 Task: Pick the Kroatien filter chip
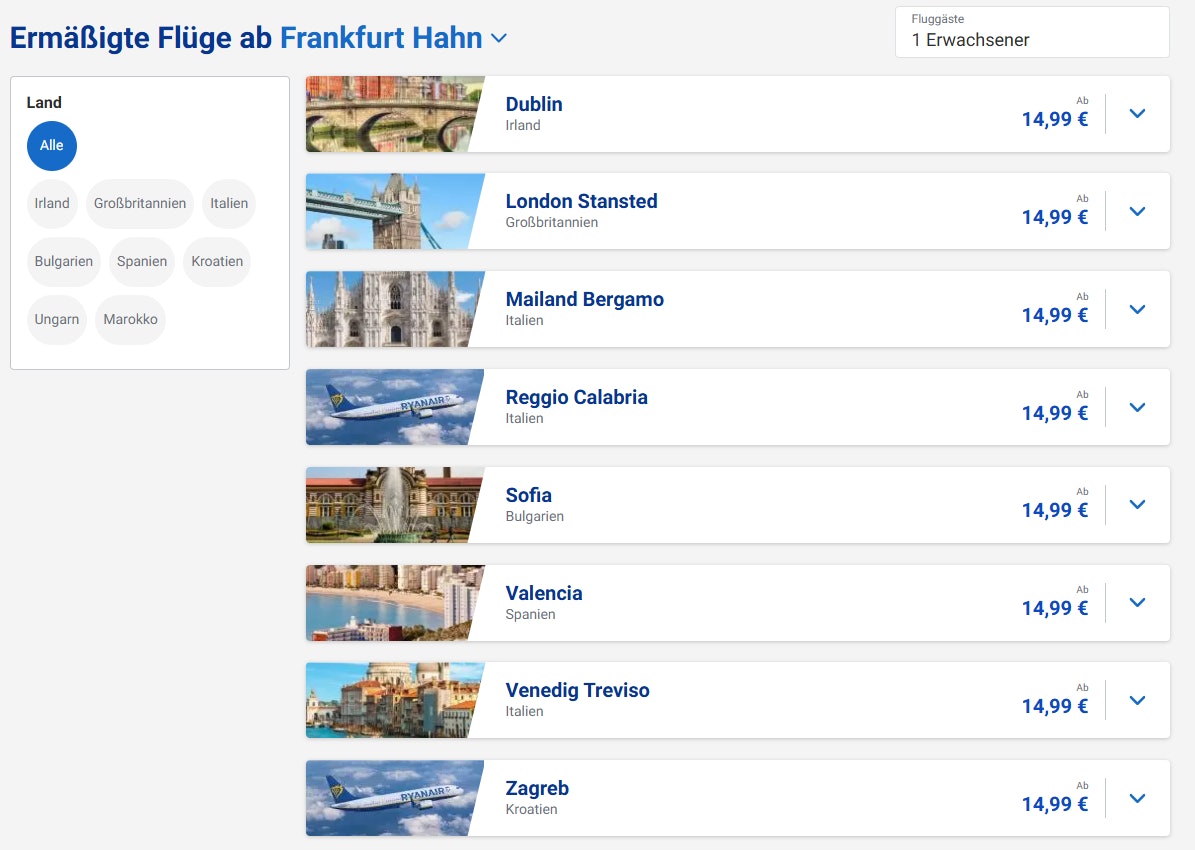click(x=217, y=262)
